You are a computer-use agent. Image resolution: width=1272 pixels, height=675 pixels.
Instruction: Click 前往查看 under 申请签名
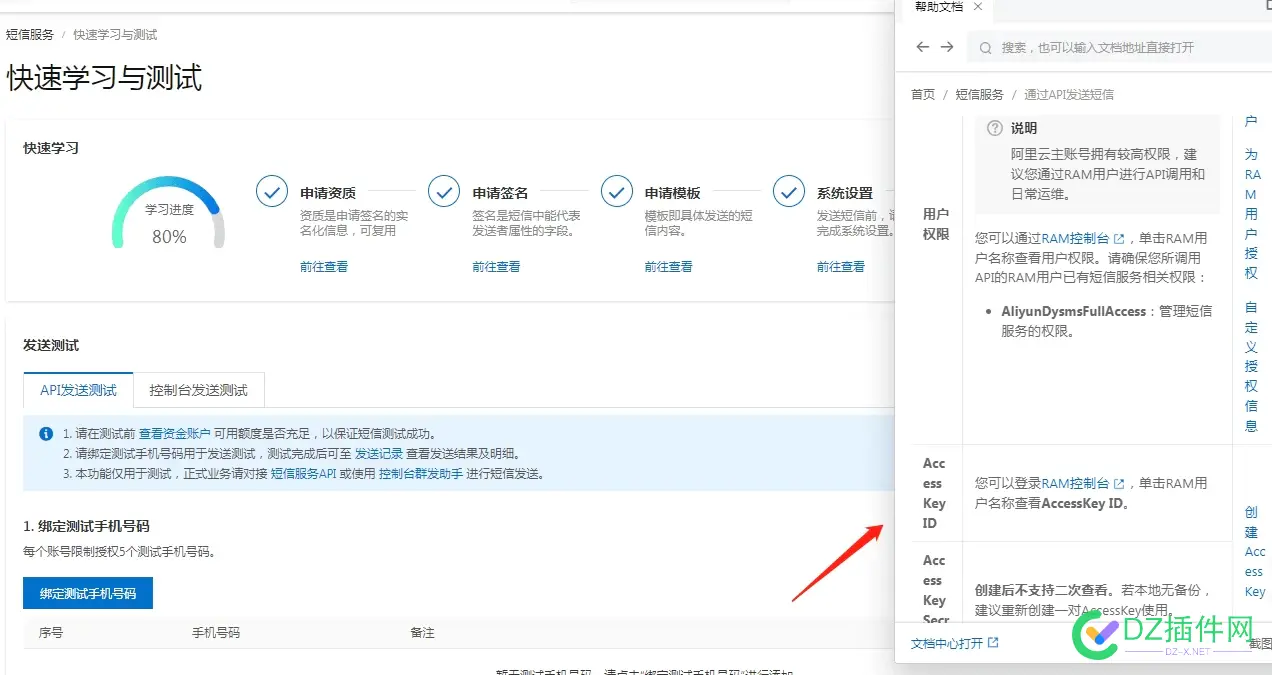click(x=496, y=267)
